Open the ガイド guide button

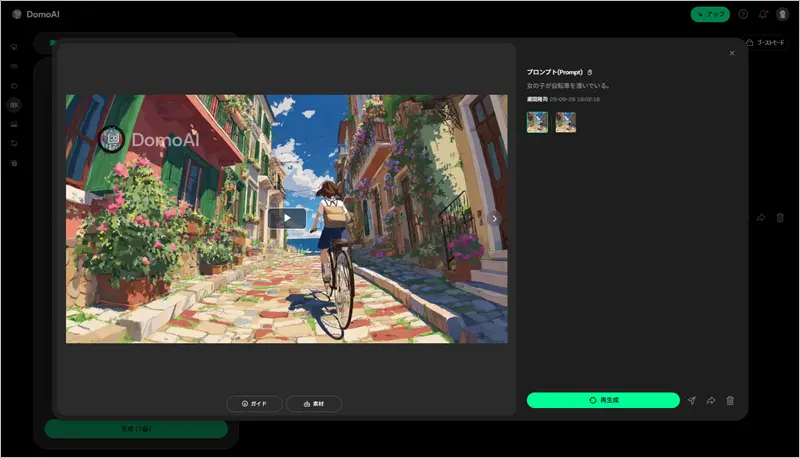point(254,404)
